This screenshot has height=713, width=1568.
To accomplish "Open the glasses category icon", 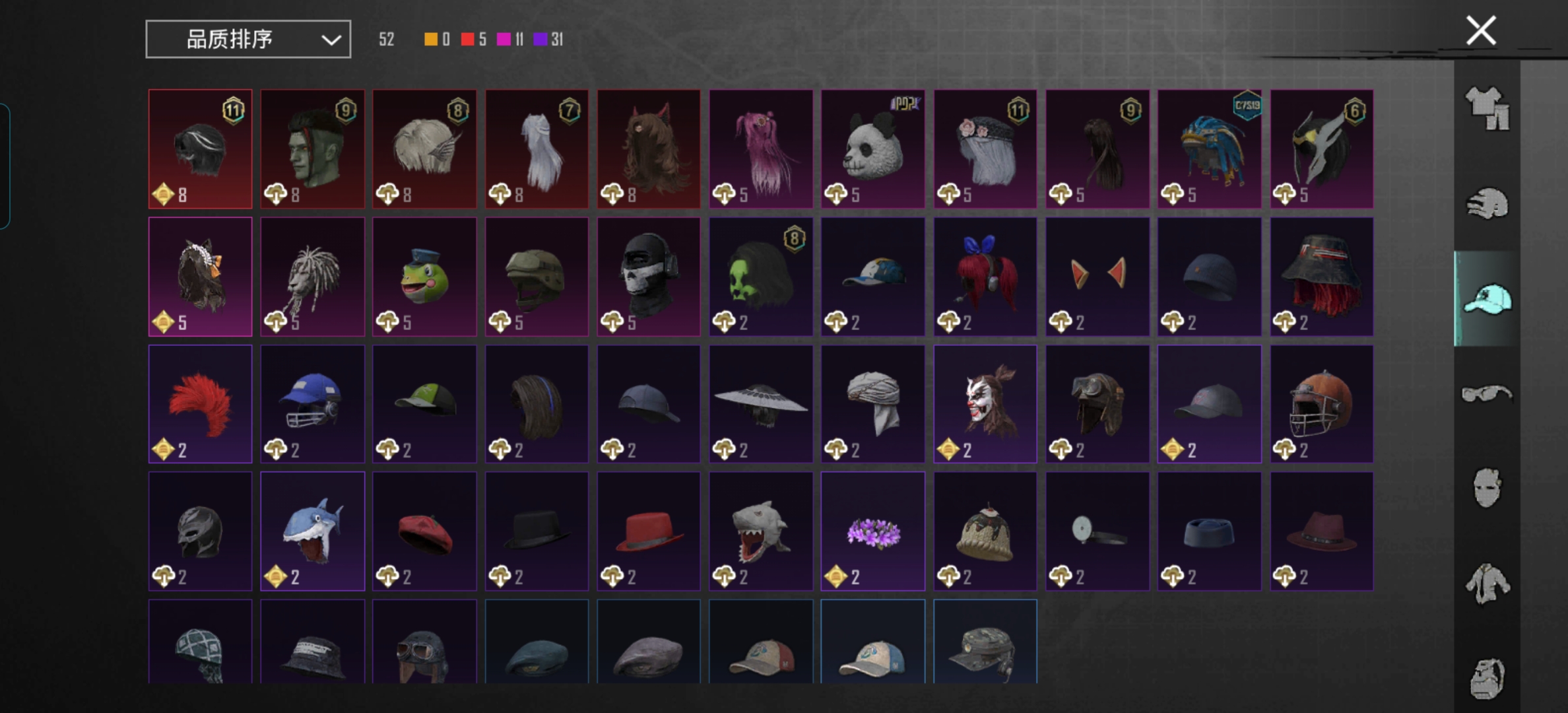I will 1487,394.
